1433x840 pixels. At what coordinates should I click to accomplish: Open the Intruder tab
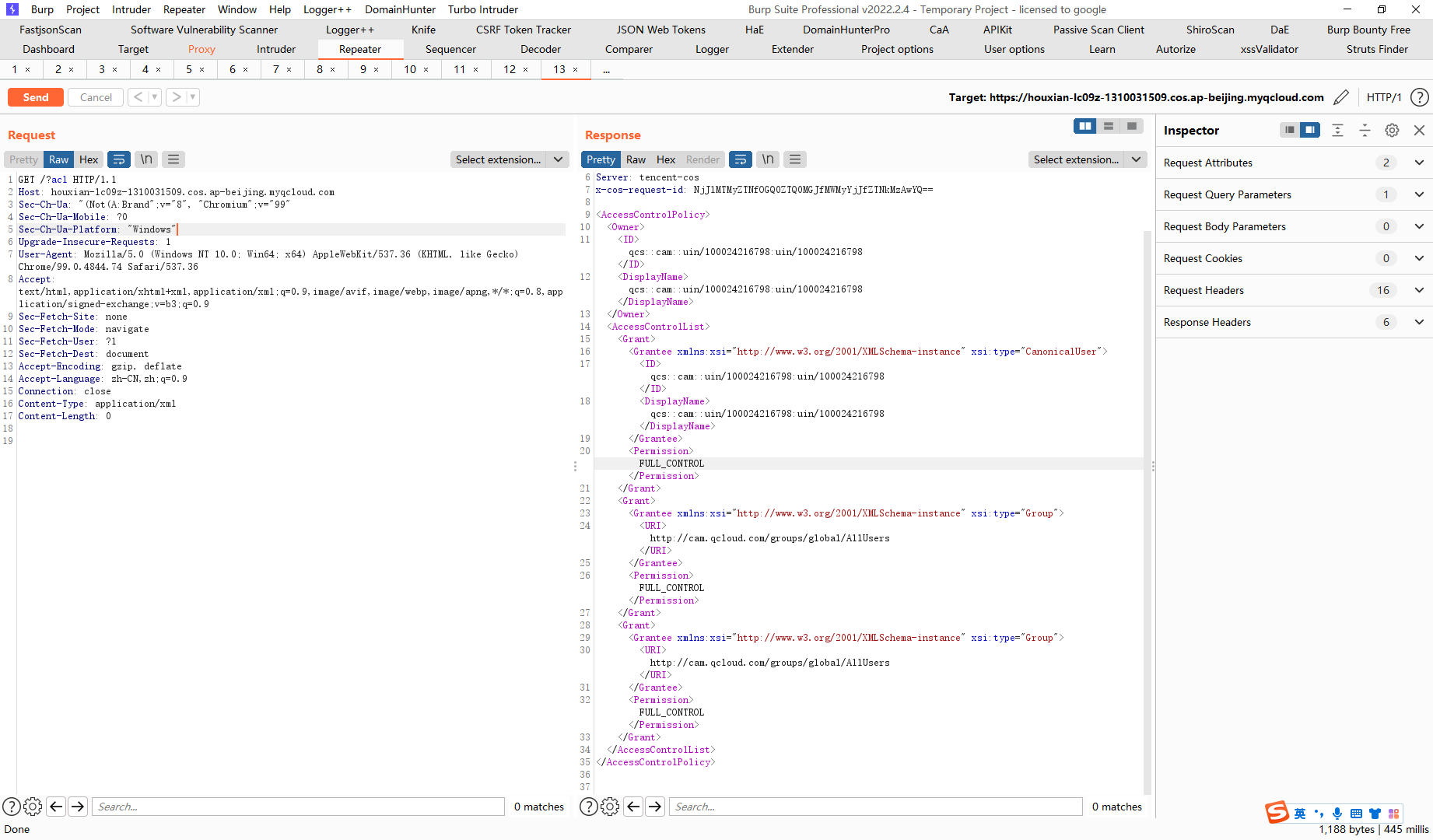tap(276, 49)
